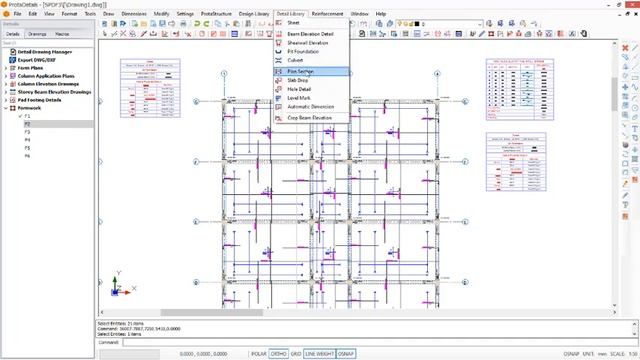Select Beam Elevation Detail entry
The image size is (640, 360).
(311, 34)
